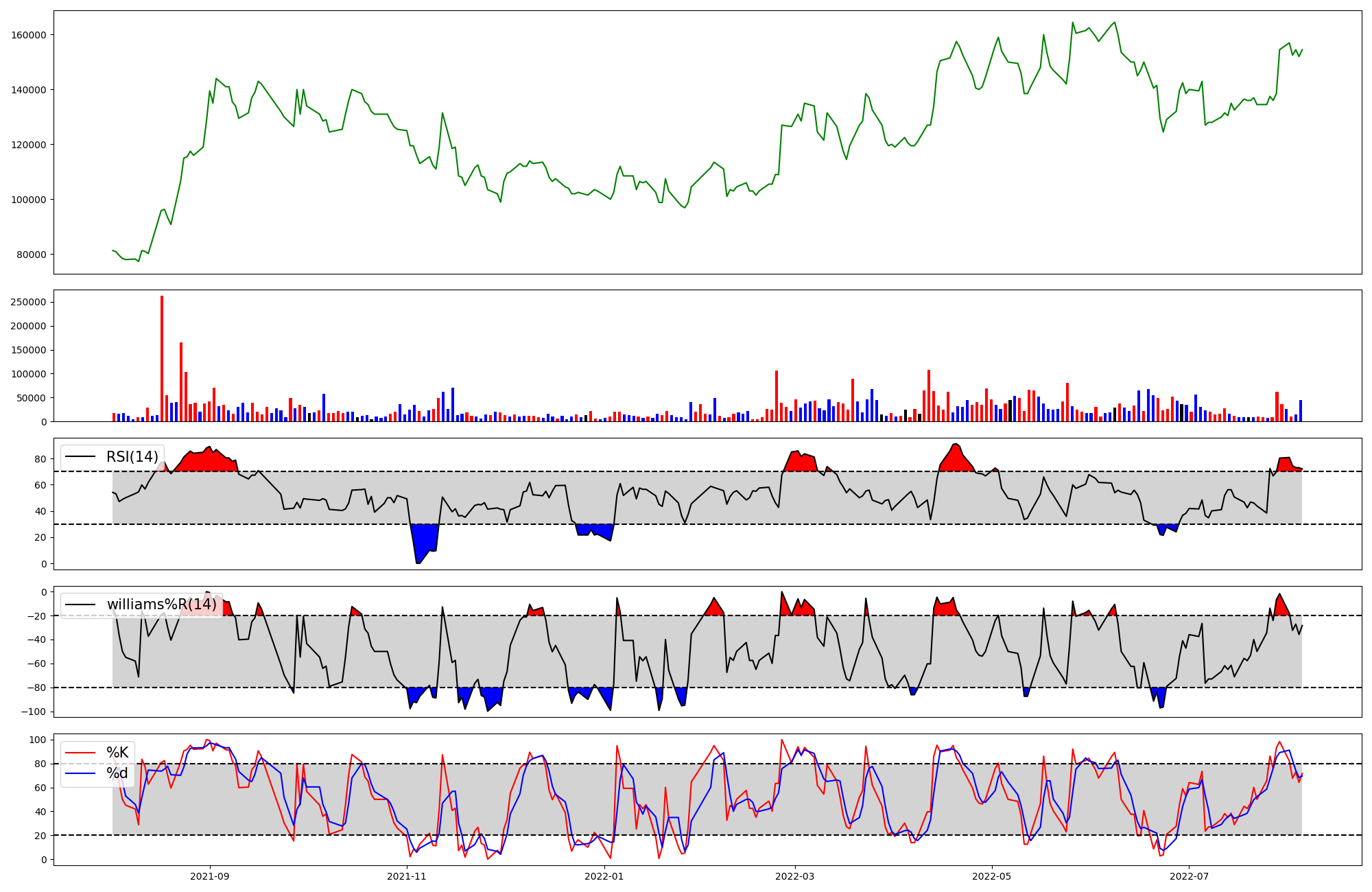Click the 2022-01 x-axis date label
Viewport: 1372px width, 892px height.
click(x=604, y=876)
